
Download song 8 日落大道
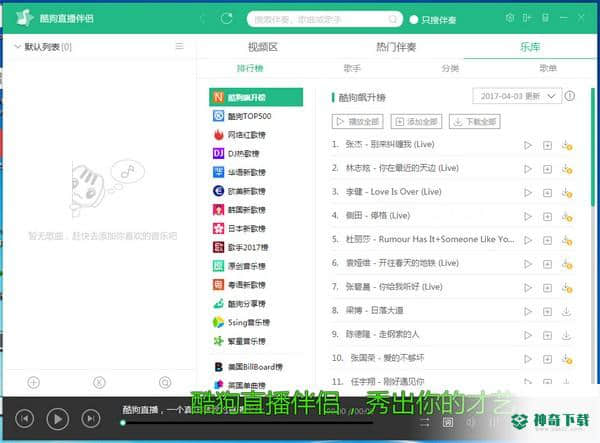pos(566,312)
